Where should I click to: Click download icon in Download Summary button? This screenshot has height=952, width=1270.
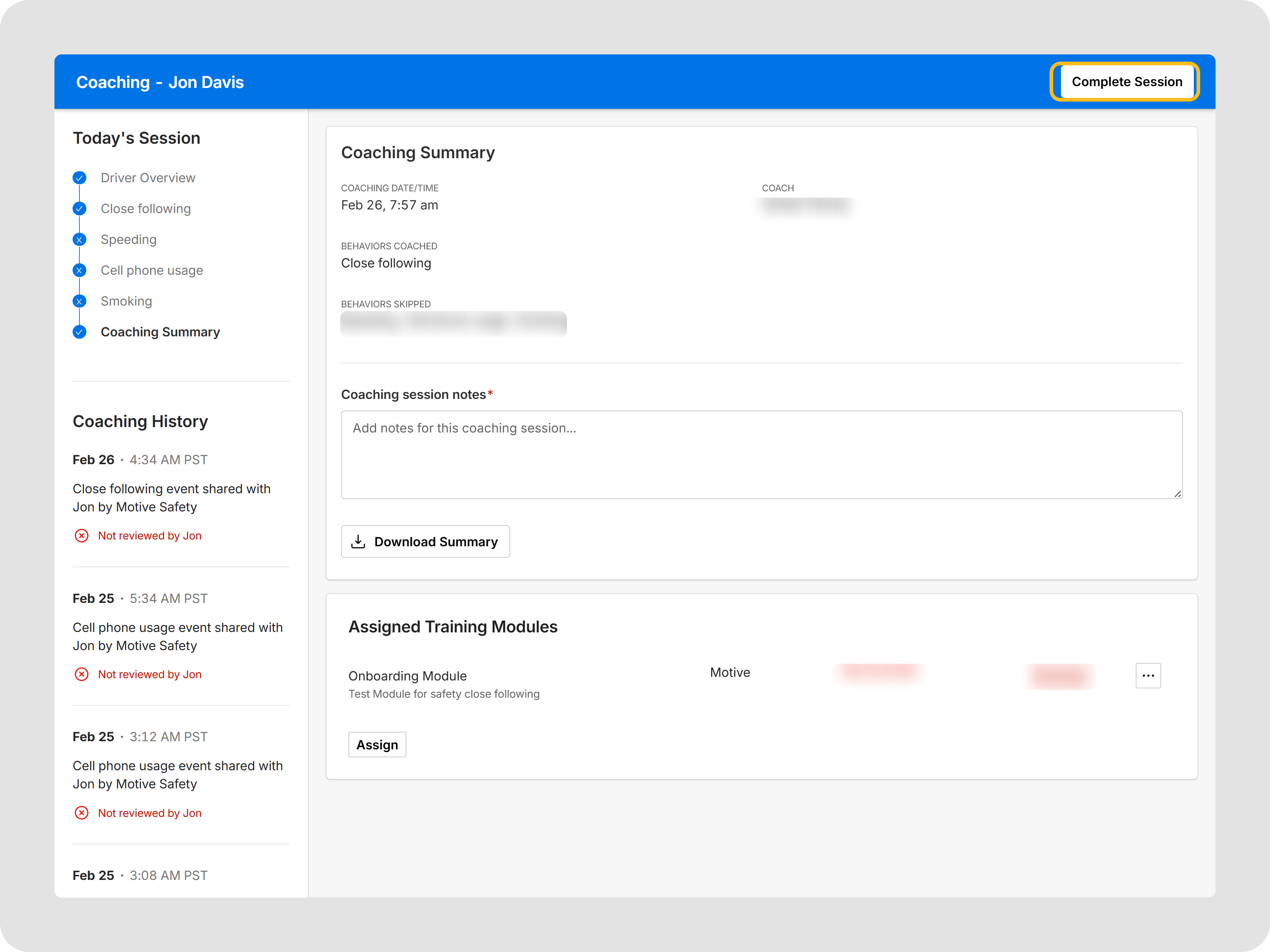click(x=358, y=542)
